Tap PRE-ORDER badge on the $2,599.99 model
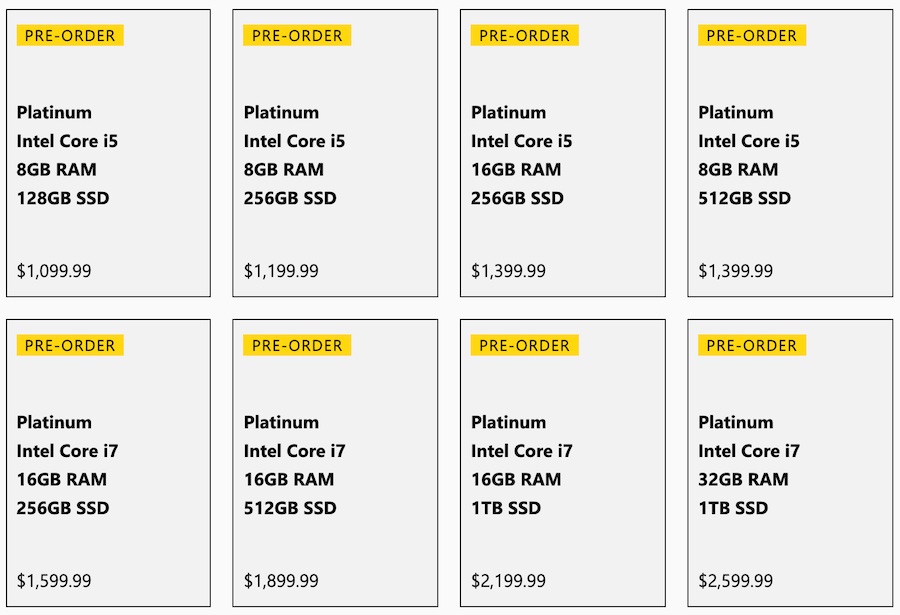Image resolution: width=900 pixels, height=615 pixels. coord(751,346)
